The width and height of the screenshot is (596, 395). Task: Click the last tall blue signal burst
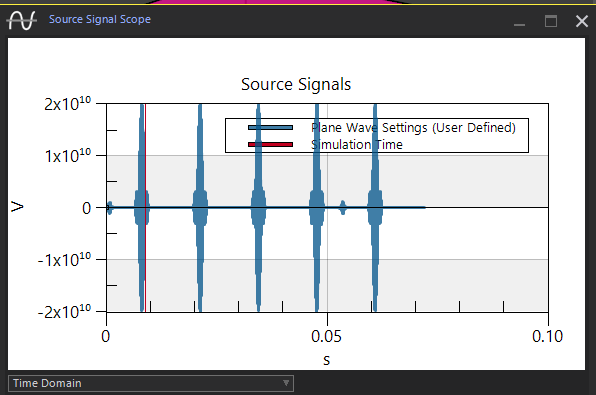tap(375, 208)
